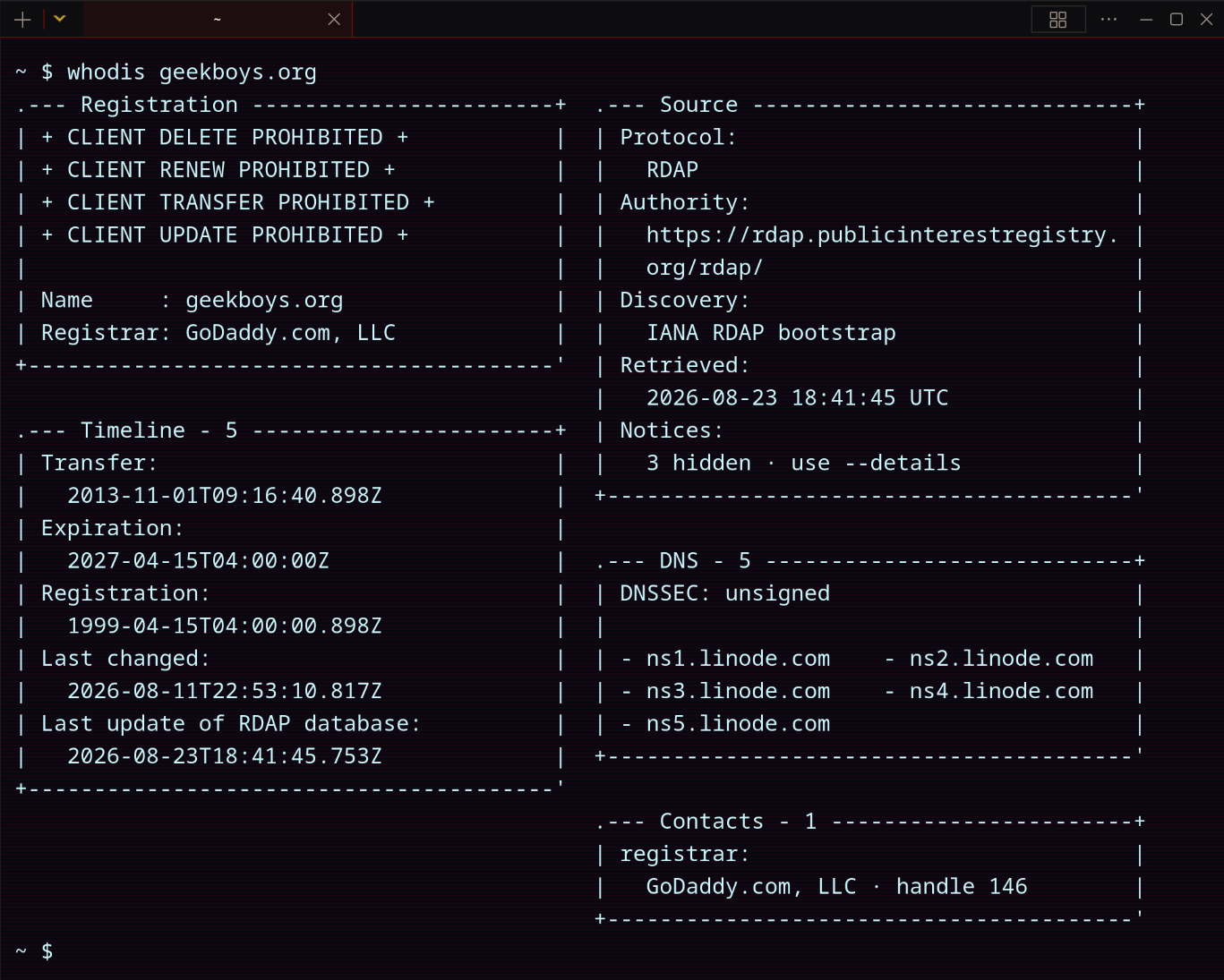This screenshot has height=980, width=1224.
Task: Close the current terminal tab
Action: 334,19
